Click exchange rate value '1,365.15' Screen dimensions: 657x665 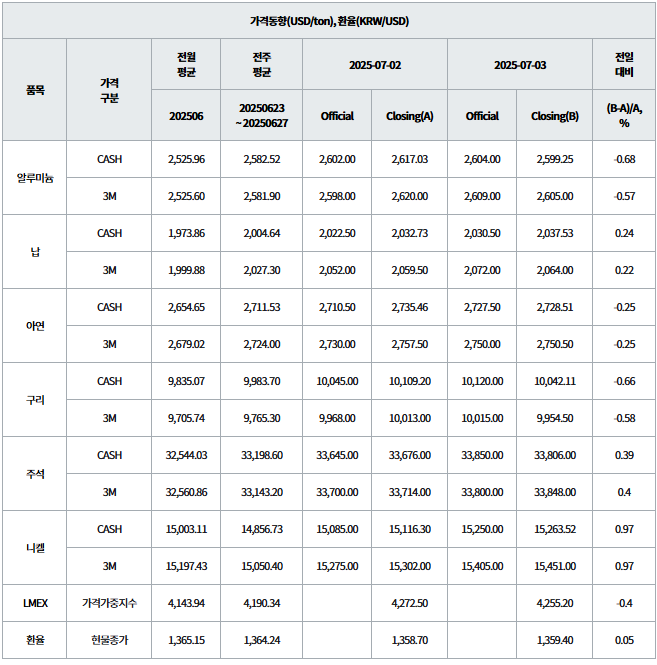(x=186, y=640)
